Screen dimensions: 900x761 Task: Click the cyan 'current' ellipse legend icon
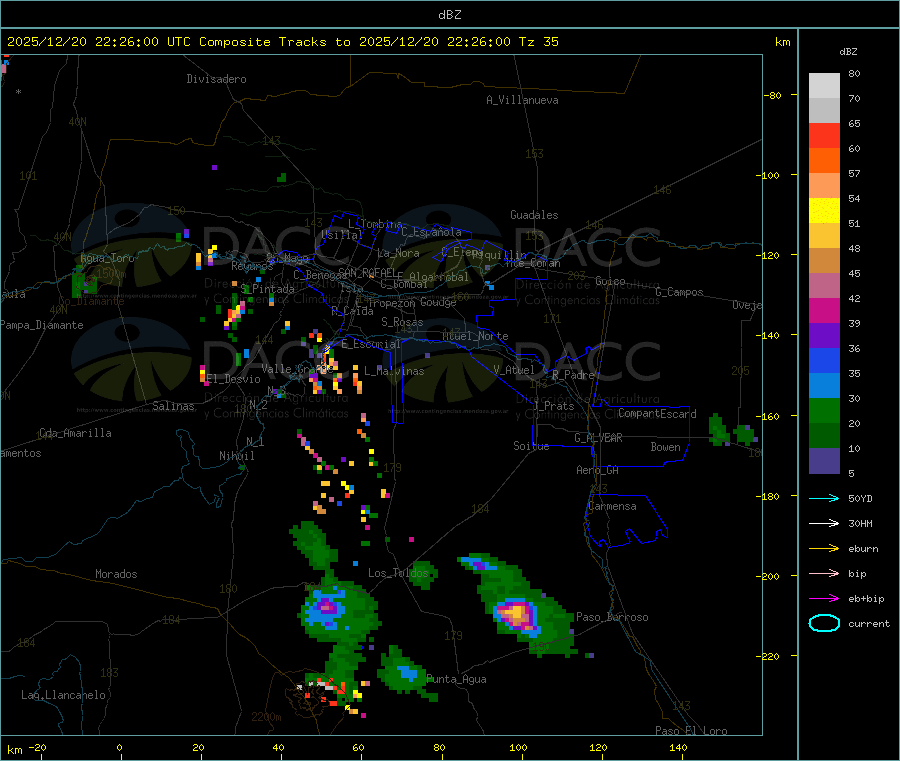pyautogui.click(x=824, y=623)
